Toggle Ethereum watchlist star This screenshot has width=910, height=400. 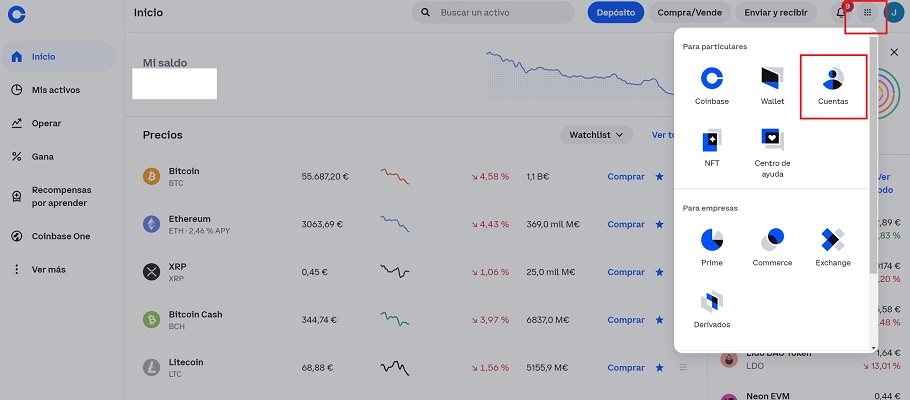tap(659, 224)
